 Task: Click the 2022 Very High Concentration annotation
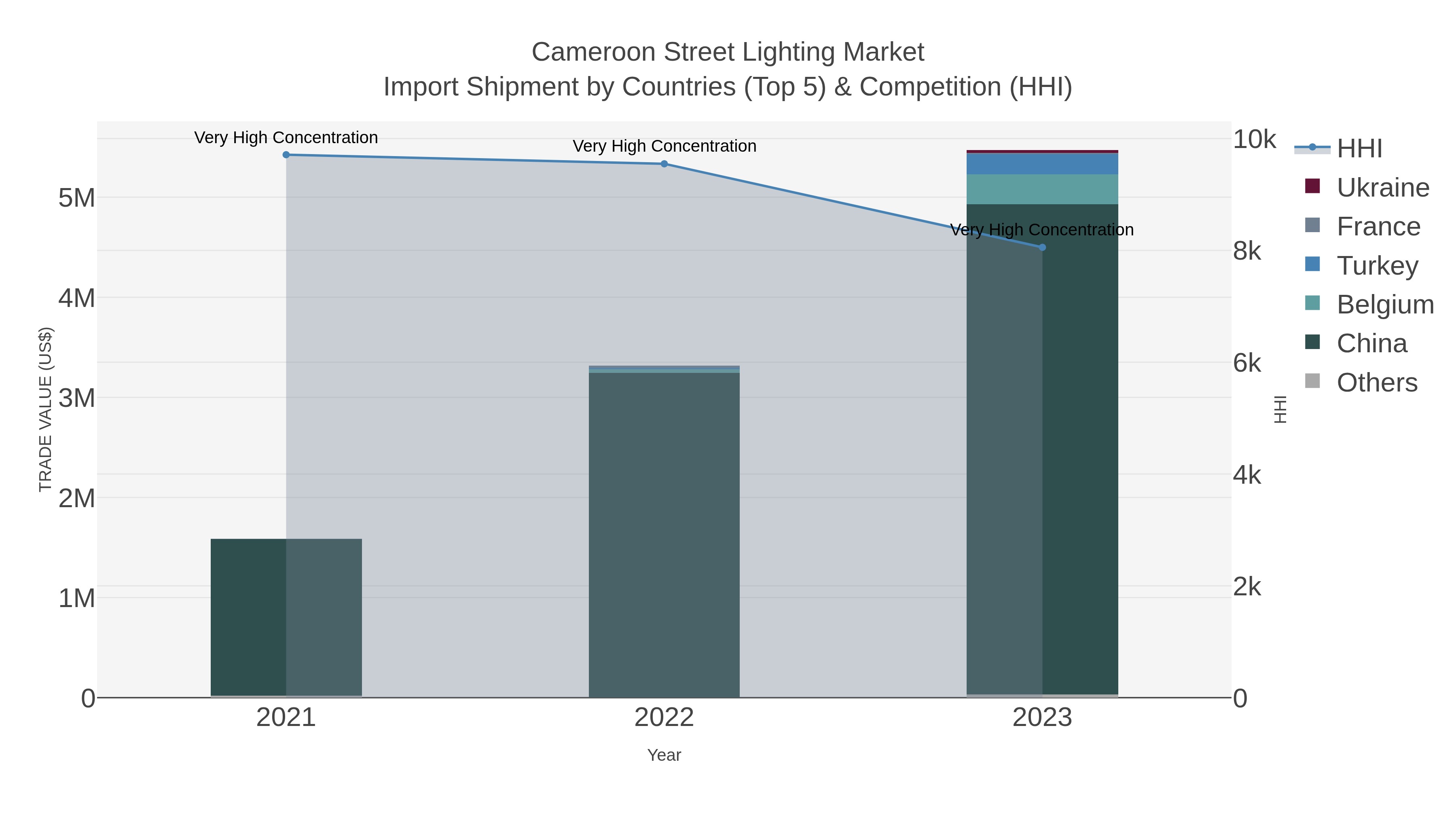(x=664, y=146)
